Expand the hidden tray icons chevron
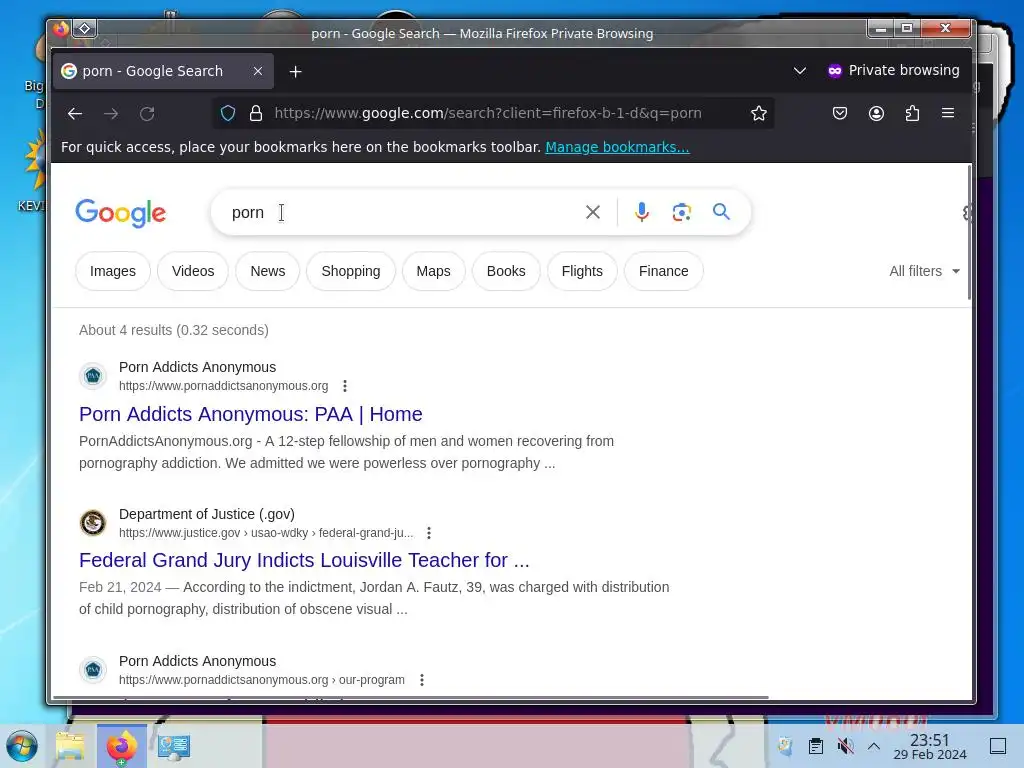 tap(874, 746)
